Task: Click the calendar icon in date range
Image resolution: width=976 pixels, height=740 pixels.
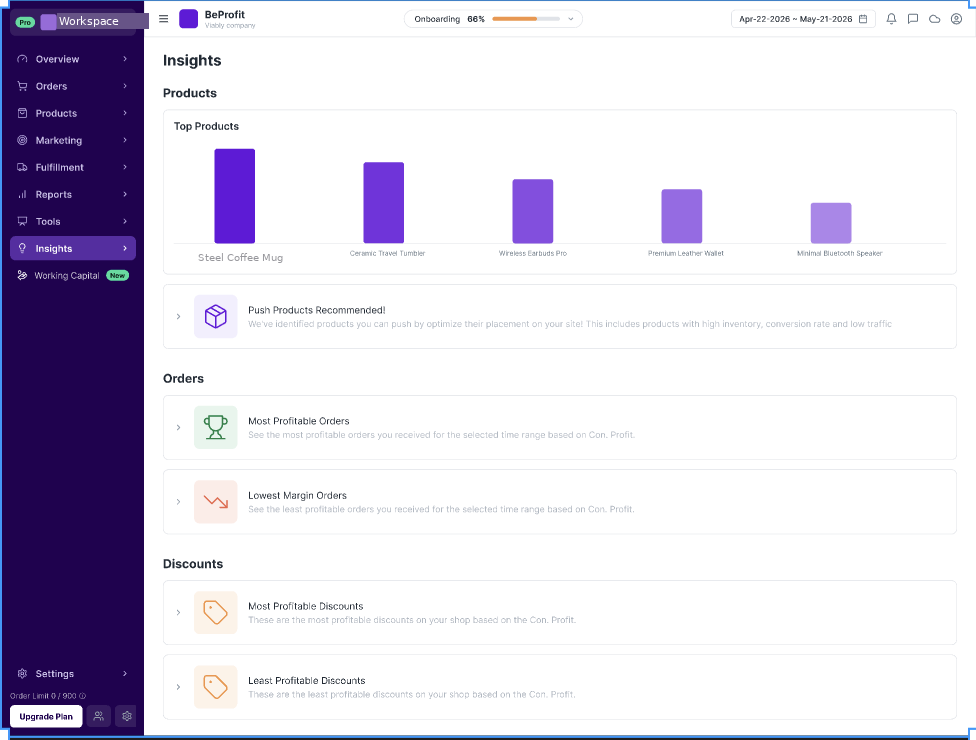Action: coord(863,19)
